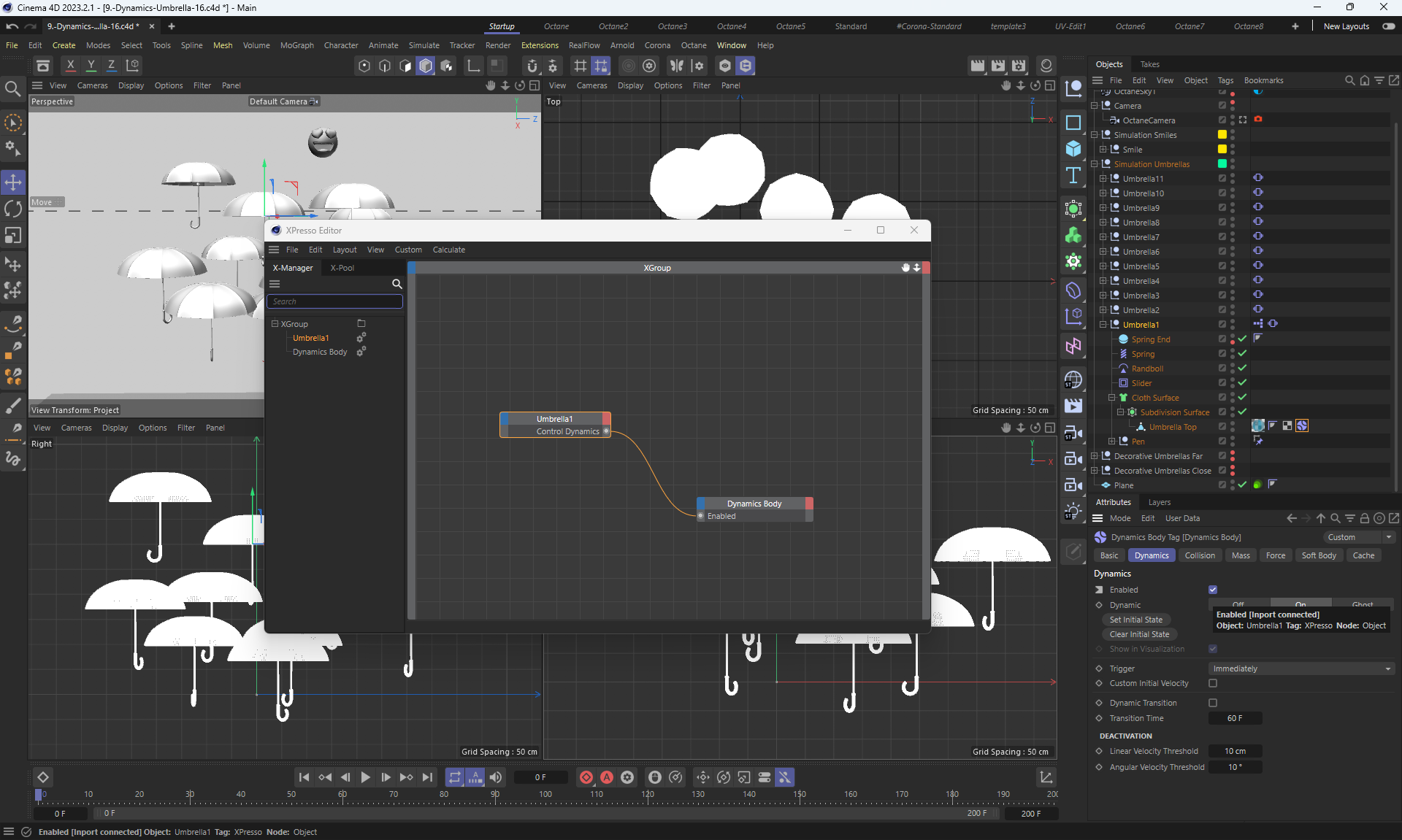Expand the Decorative Umbrellas Far group
1402x840 pixels.
(1094, 456)
